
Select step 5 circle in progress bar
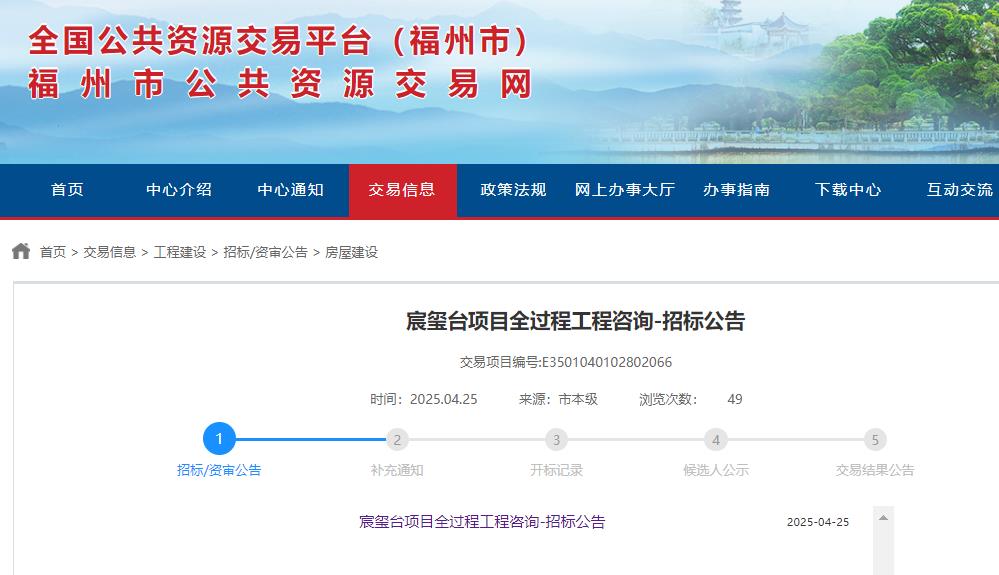[x=875, y=439]
